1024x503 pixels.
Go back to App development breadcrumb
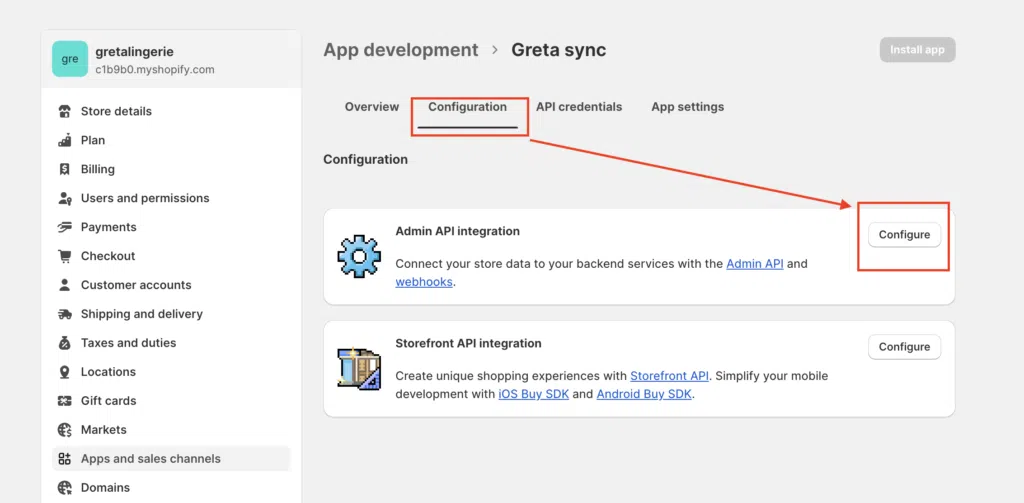[401, 50]
